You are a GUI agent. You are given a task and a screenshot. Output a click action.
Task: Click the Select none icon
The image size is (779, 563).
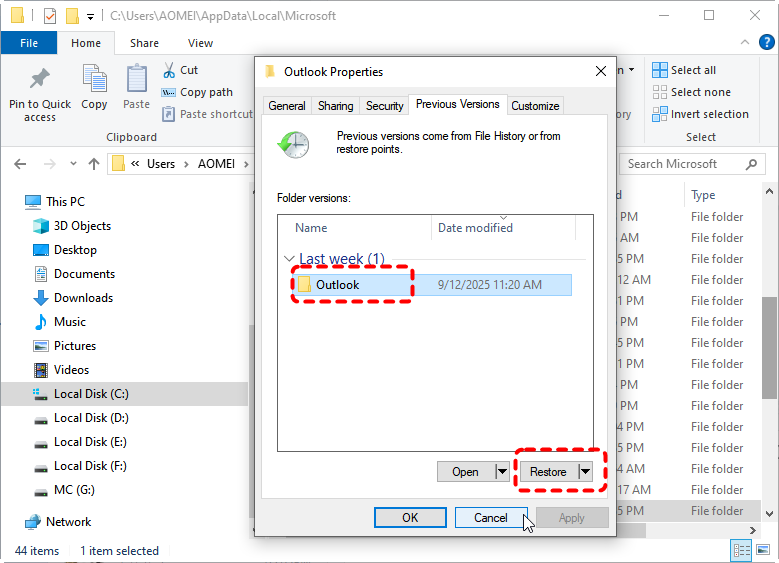[x=660, y=92]
